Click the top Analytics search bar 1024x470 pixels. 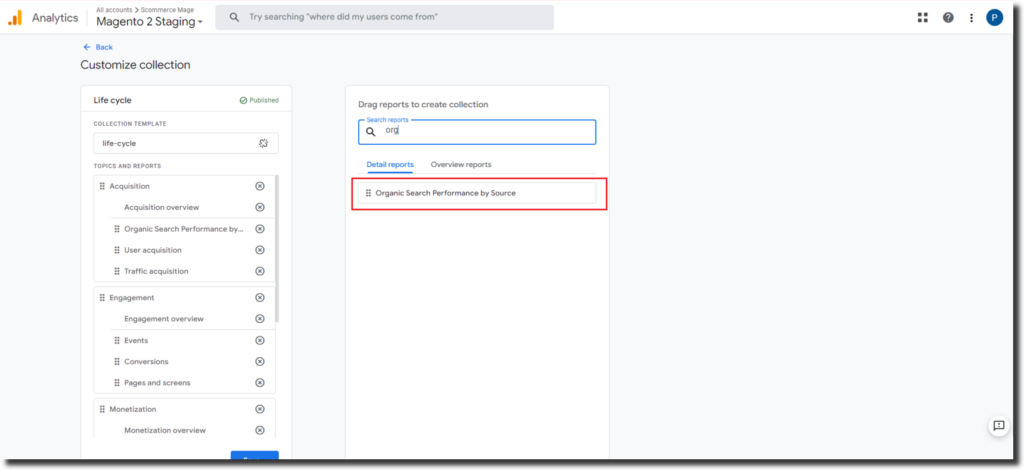[x=385, y=17]
